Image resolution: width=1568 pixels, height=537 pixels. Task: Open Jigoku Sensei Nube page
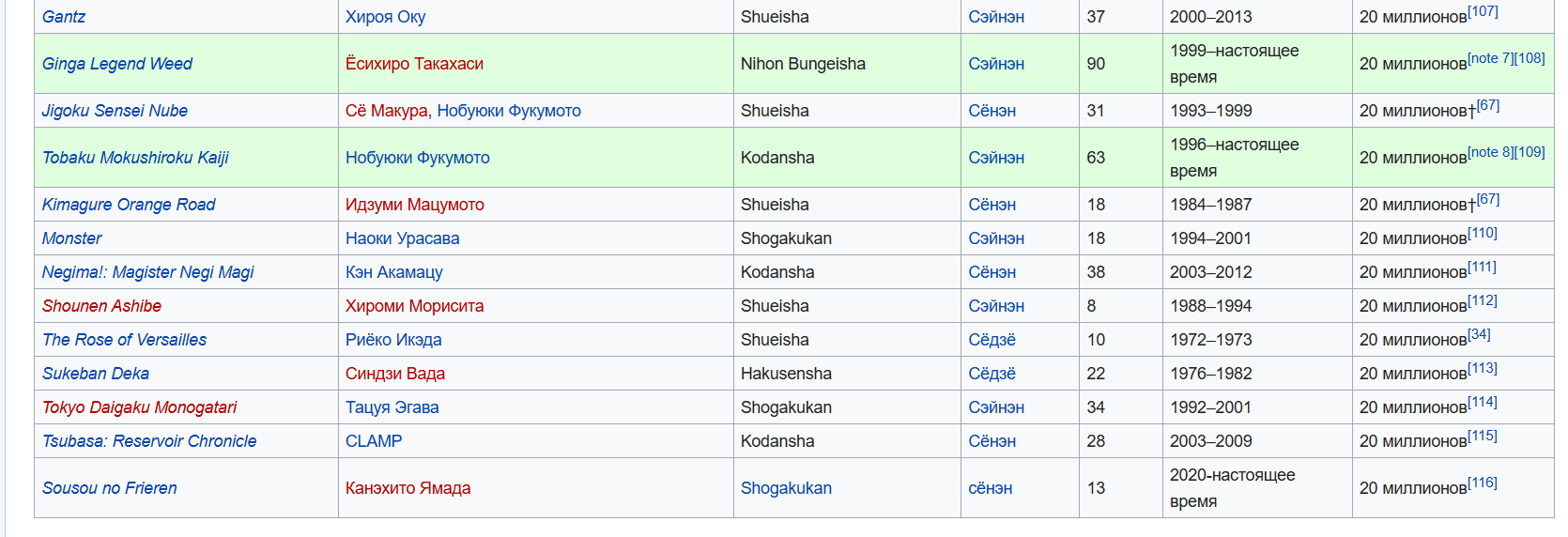[x=115, y=111]
